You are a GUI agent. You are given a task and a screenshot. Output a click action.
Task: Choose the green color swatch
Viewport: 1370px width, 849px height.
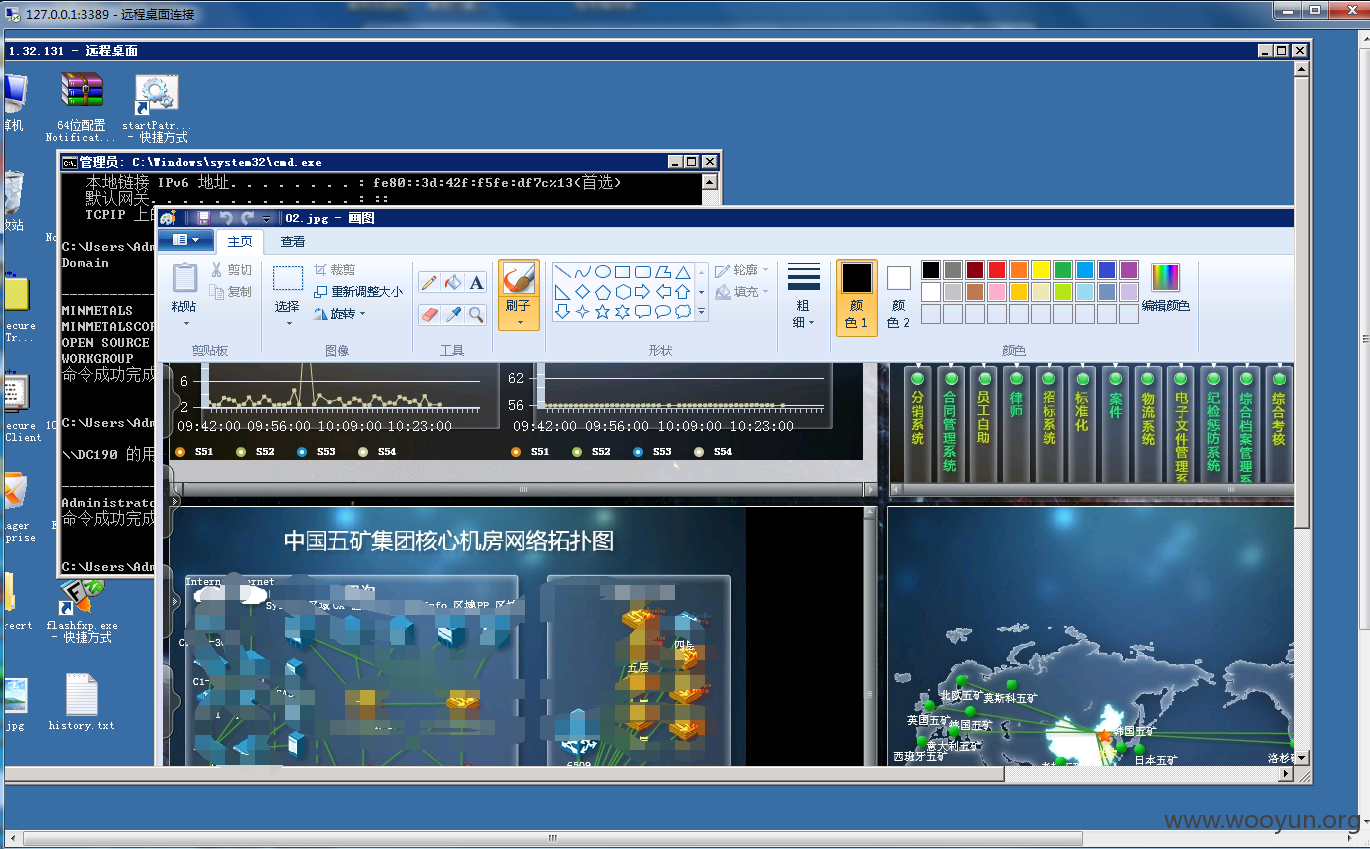pyautogui.click(x=1063, y=270)
